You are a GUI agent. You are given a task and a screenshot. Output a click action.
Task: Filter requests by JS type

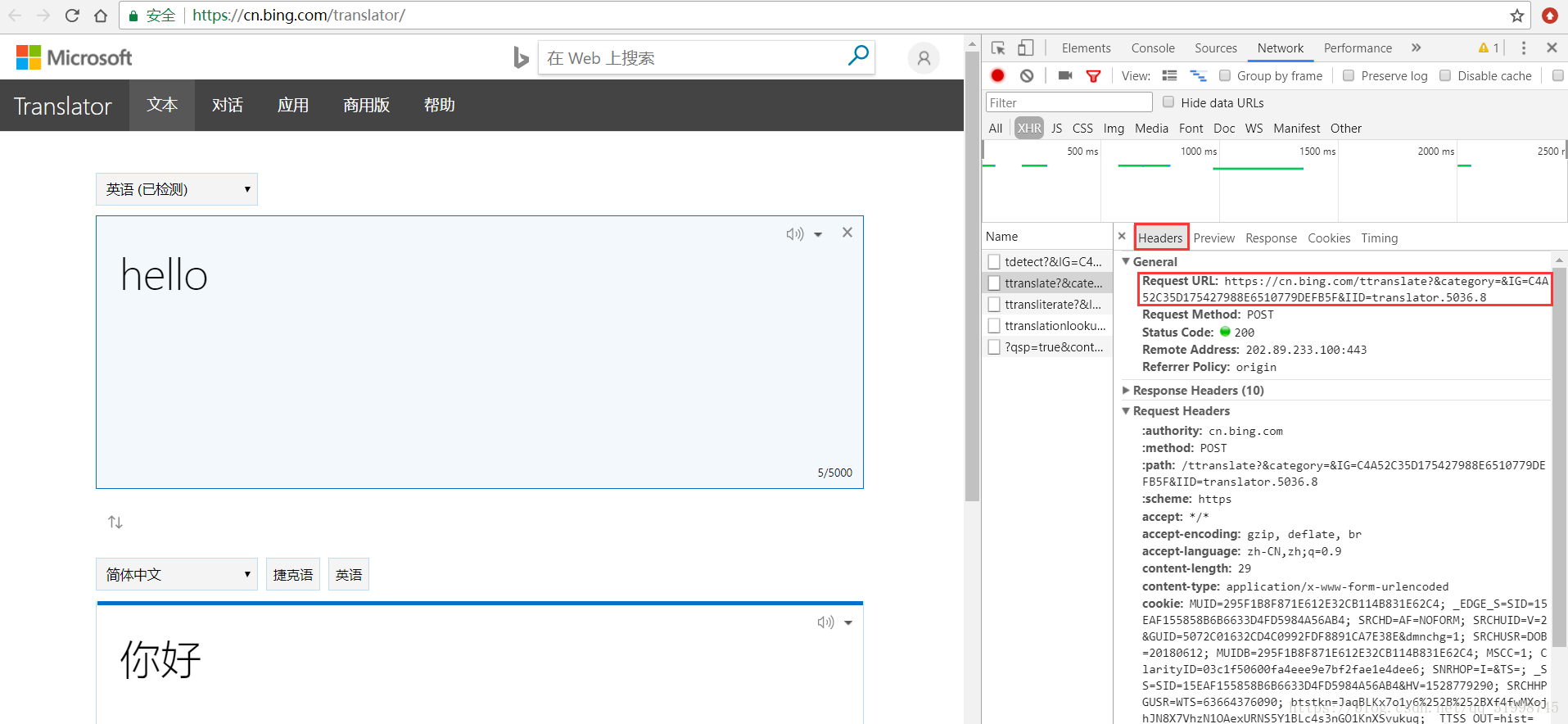1057,128
